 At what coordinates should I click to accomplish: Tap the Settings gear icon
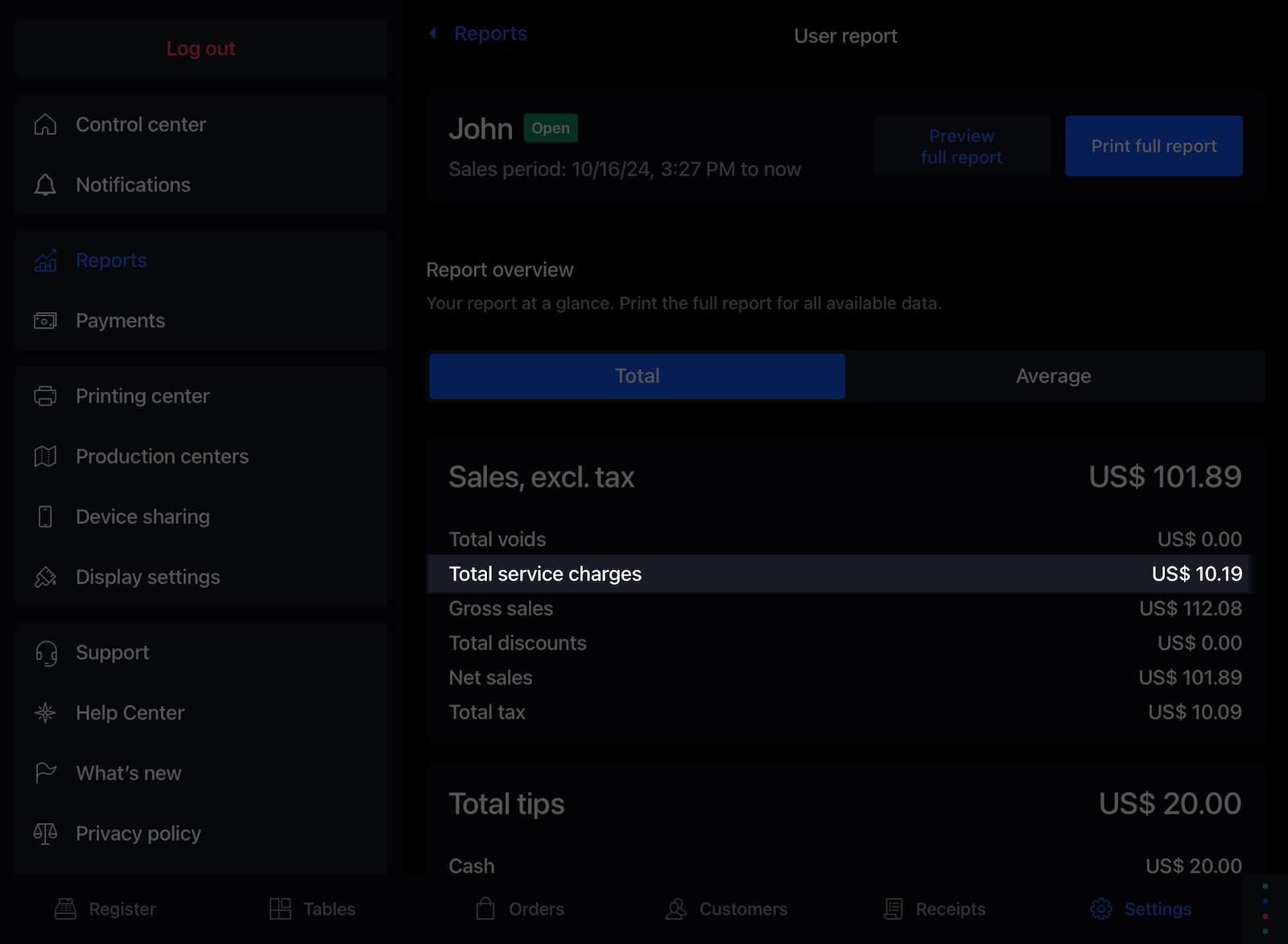(x=1100, y=909)
